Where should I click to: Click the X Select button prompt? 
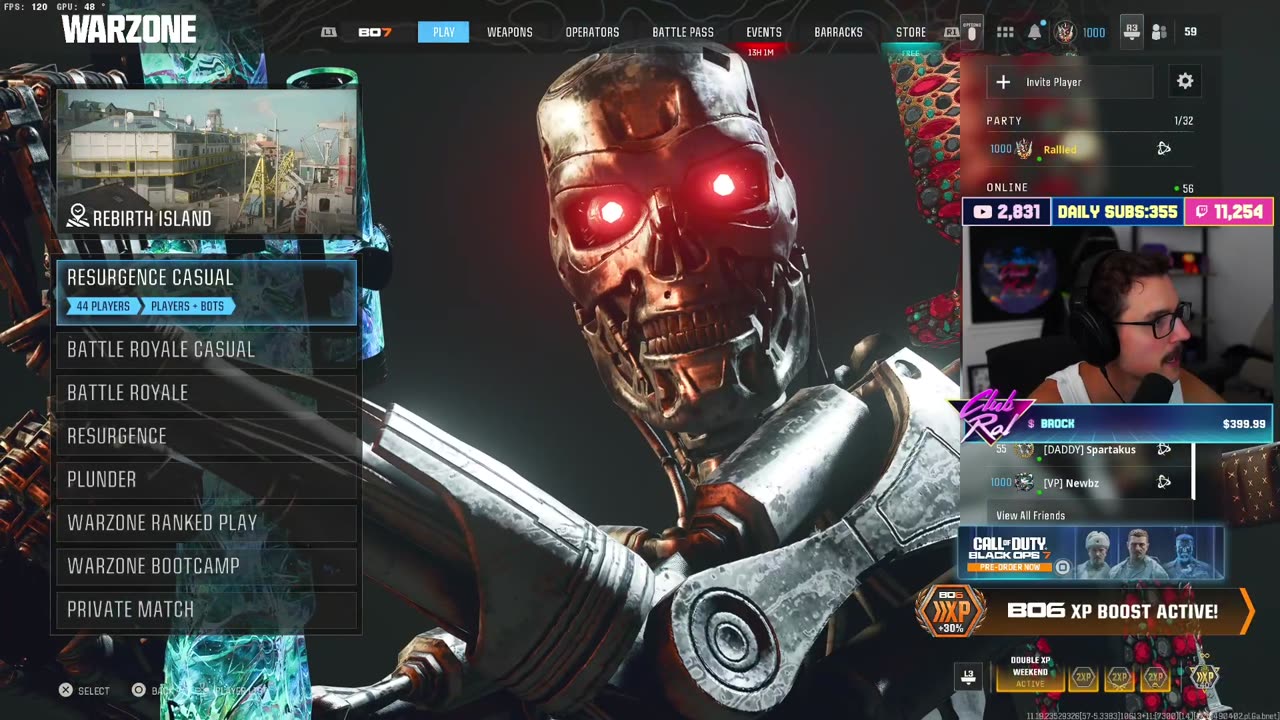84,690
